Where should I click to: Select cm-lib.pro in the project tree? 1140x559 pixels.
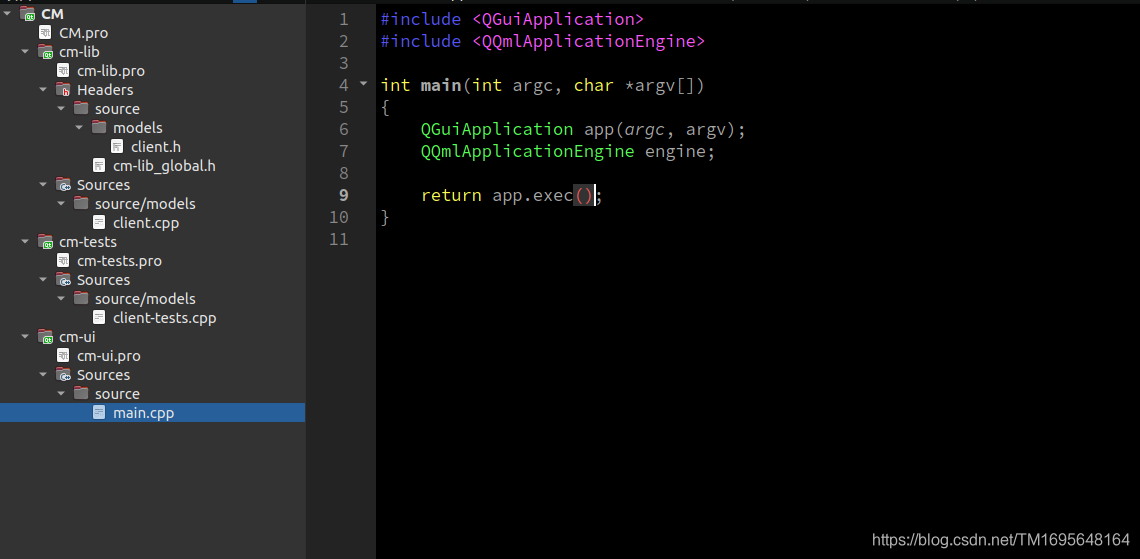coord(111,71)
